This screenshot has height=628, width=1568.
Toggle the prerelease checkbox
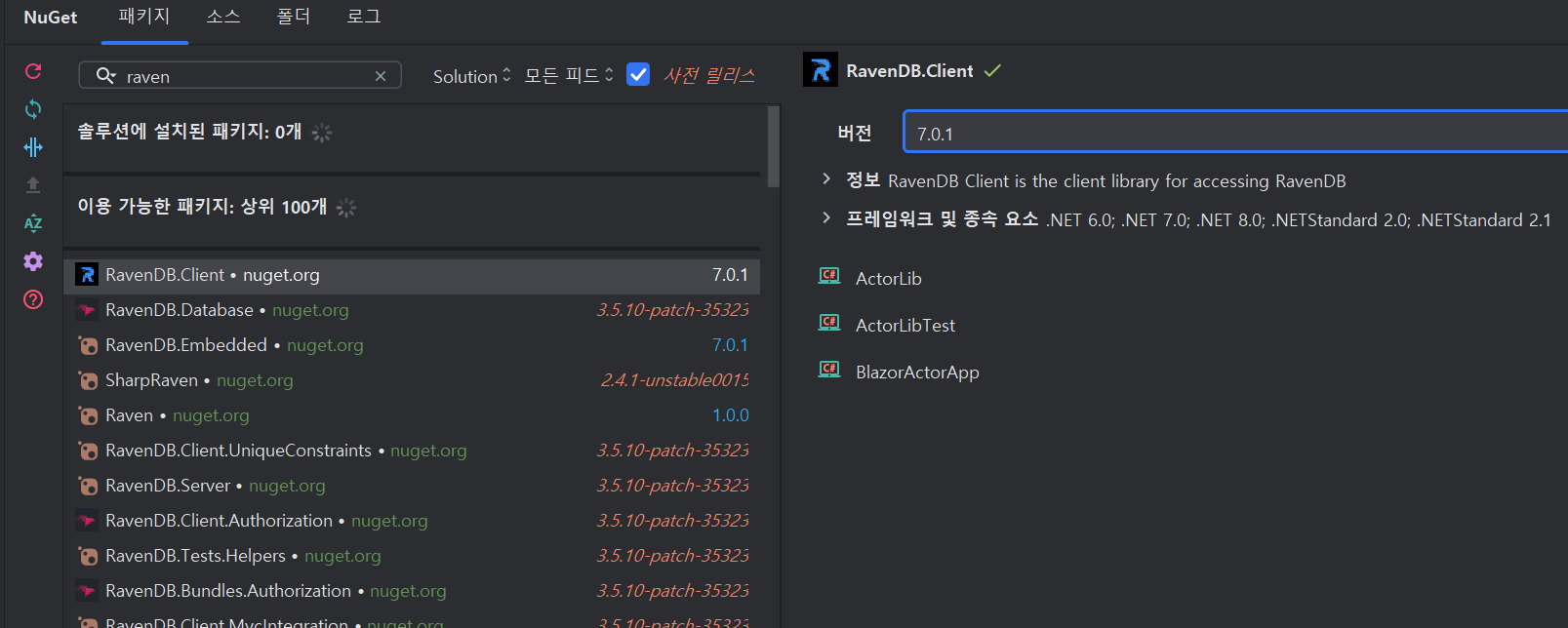click(638, 75)
